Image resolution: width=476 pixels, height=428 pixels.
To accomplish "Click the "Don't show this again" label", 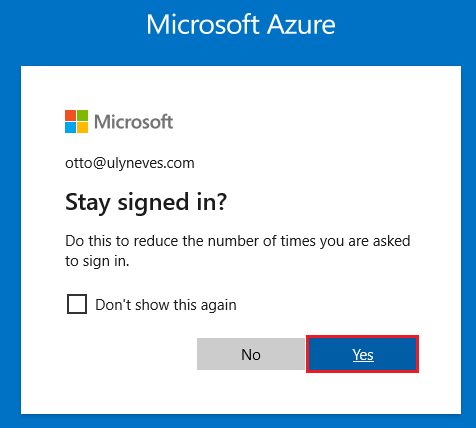I will click(x=166, y=305).
